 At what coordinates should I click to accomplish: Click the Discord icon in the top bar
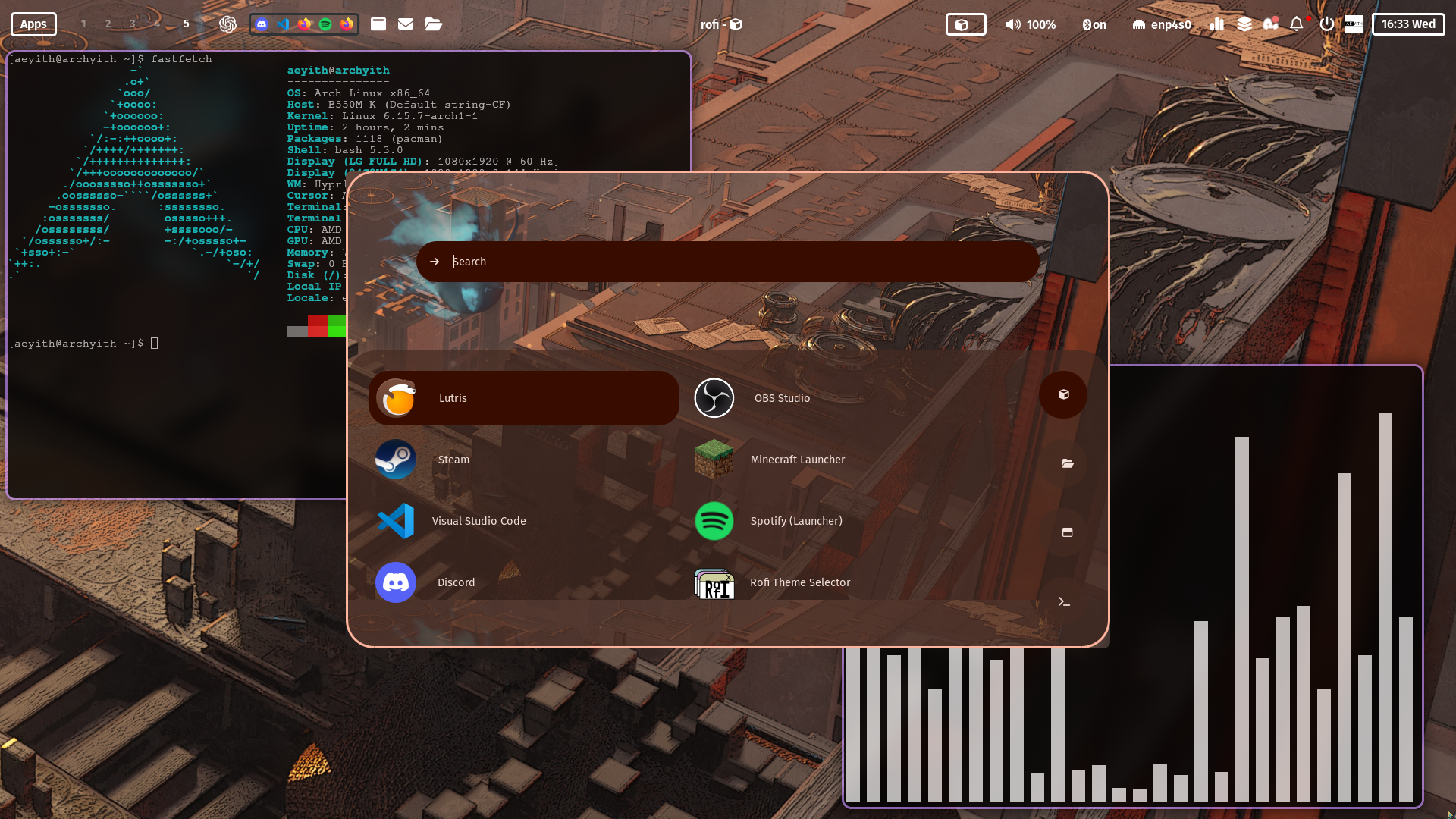click(x=262, y=24)
